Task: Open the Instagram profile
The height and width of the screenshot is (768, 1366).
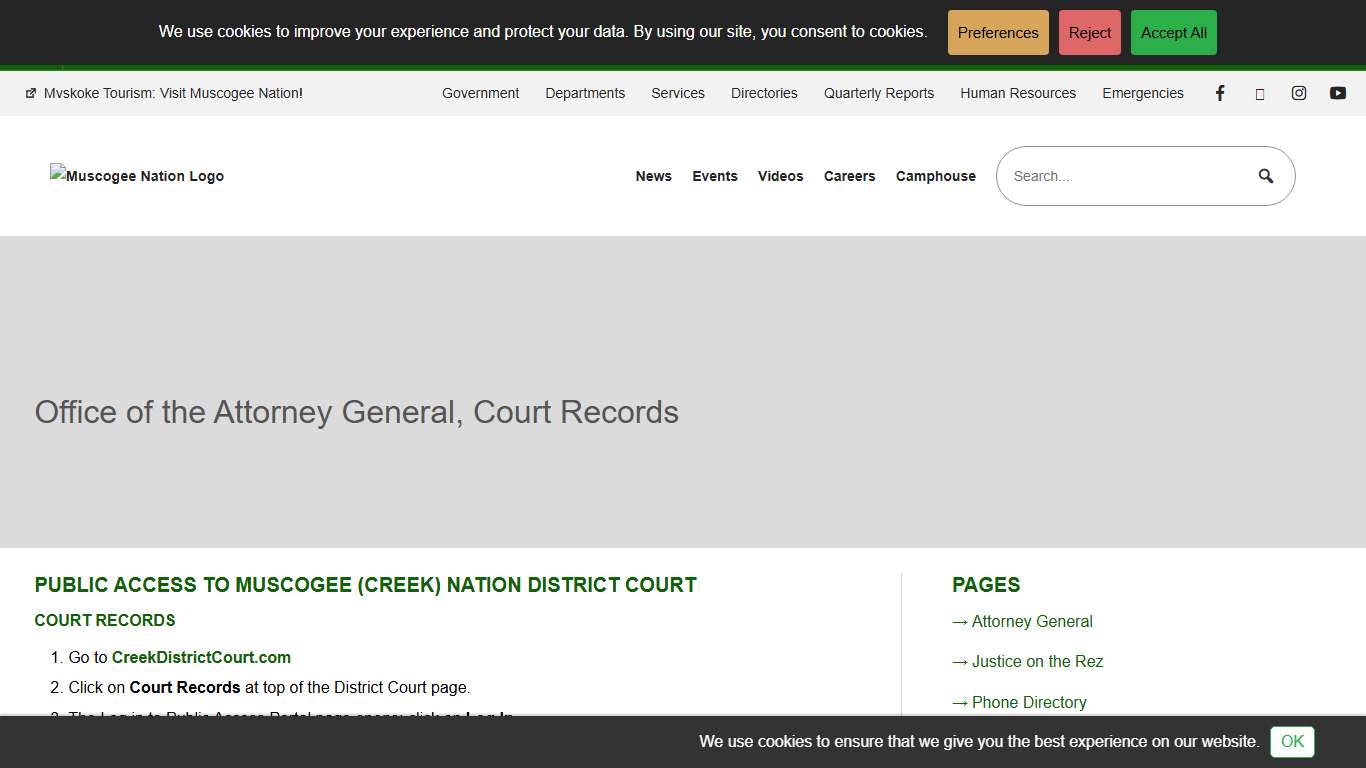Action: point(1298,93)
